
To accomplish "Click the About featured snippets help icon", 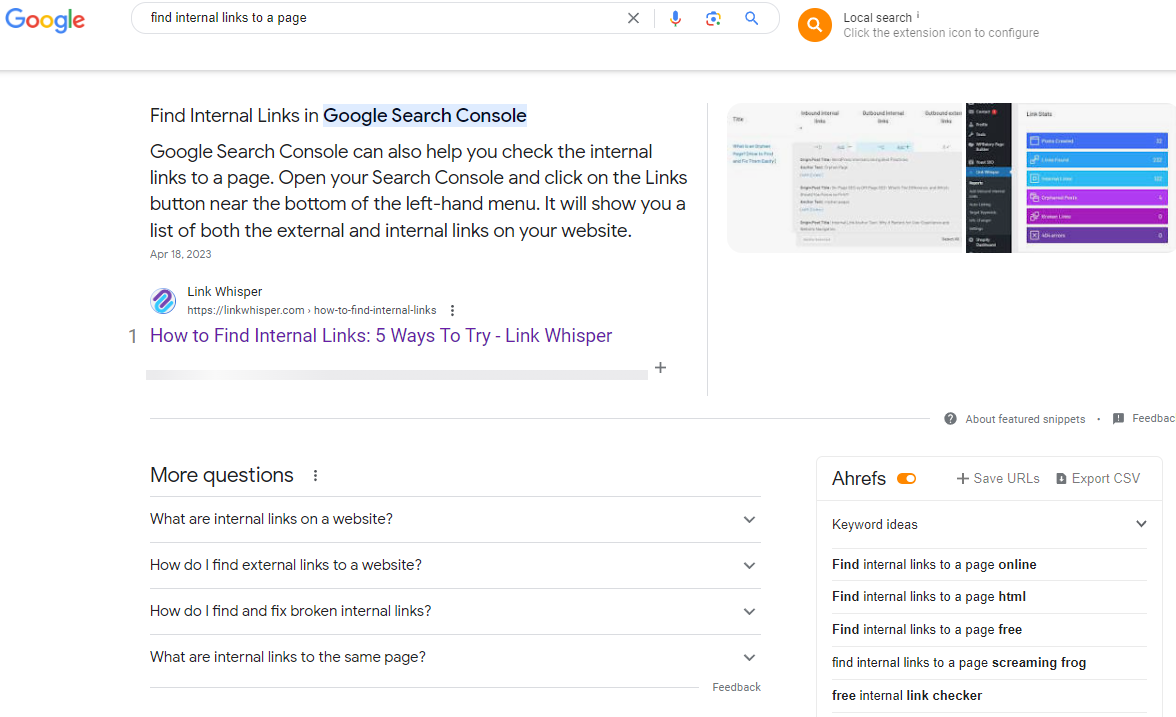I will [950, 419].
